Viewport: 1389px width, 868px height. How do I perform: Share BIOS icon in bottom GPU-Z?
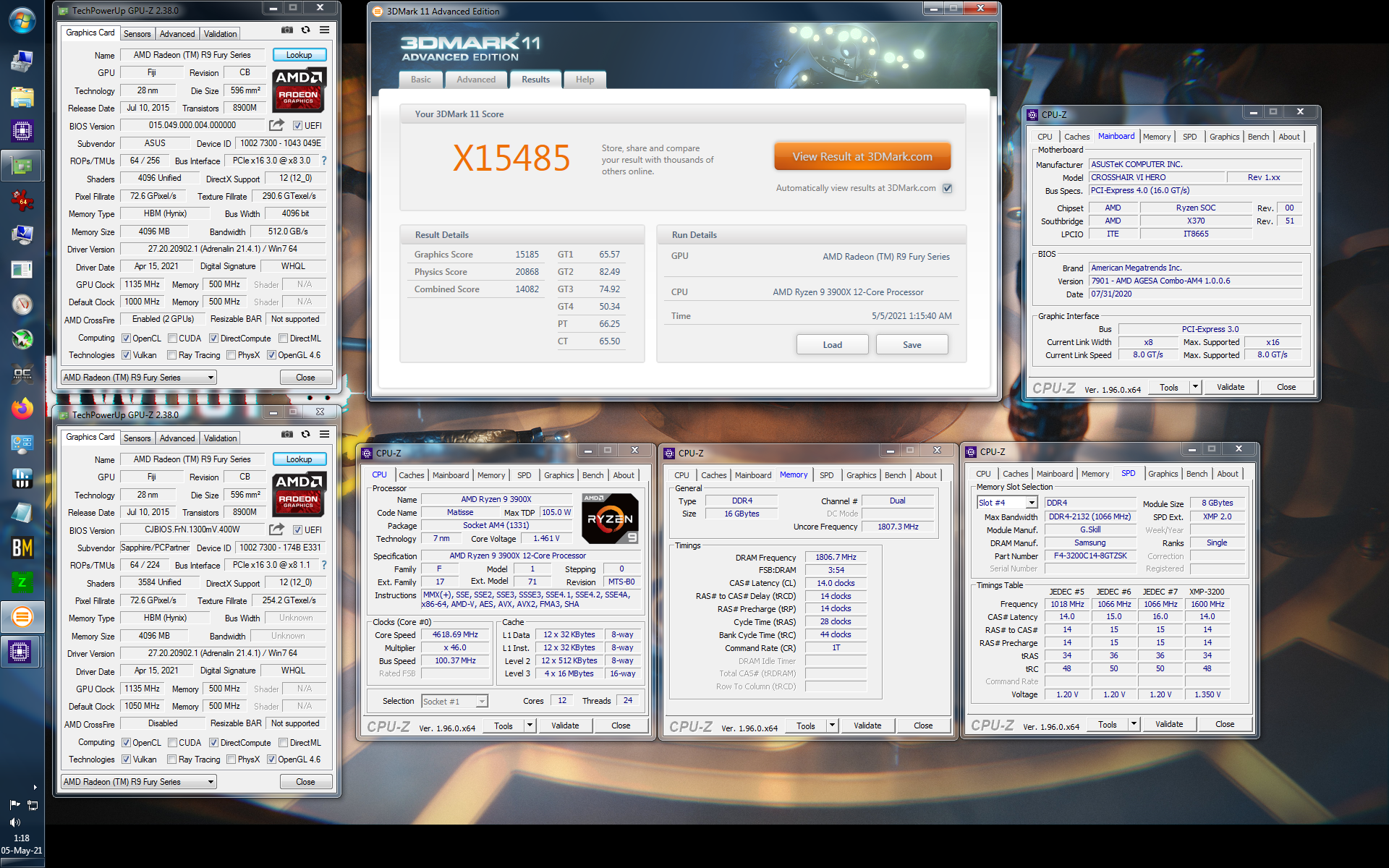pyautogui.click(x=276, y=529)
